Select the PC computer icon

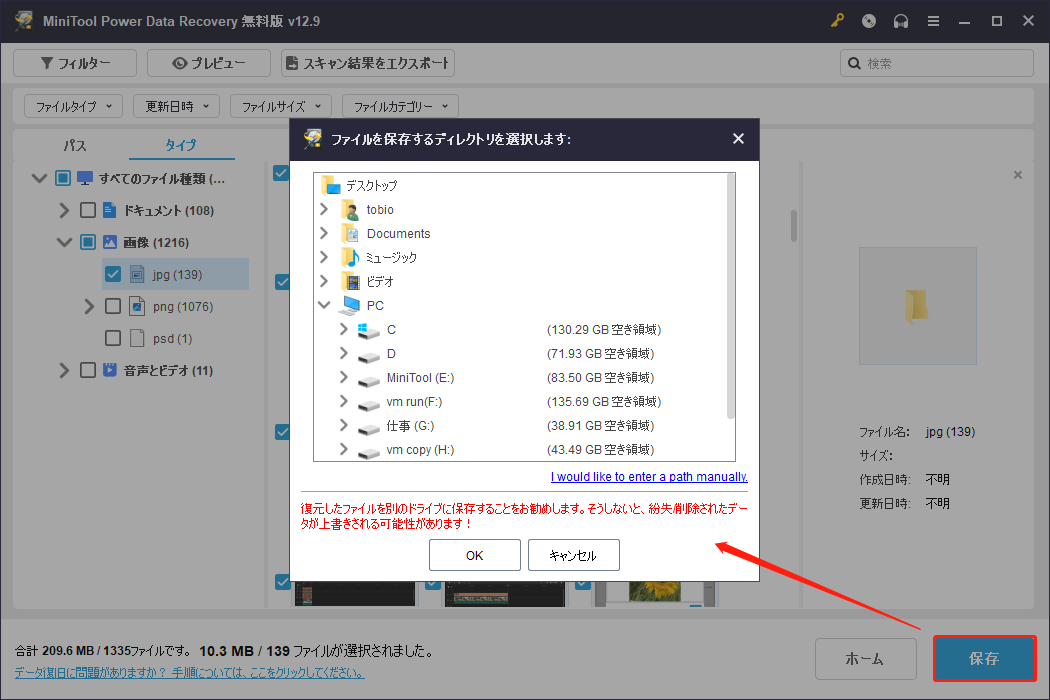(350, 305)
